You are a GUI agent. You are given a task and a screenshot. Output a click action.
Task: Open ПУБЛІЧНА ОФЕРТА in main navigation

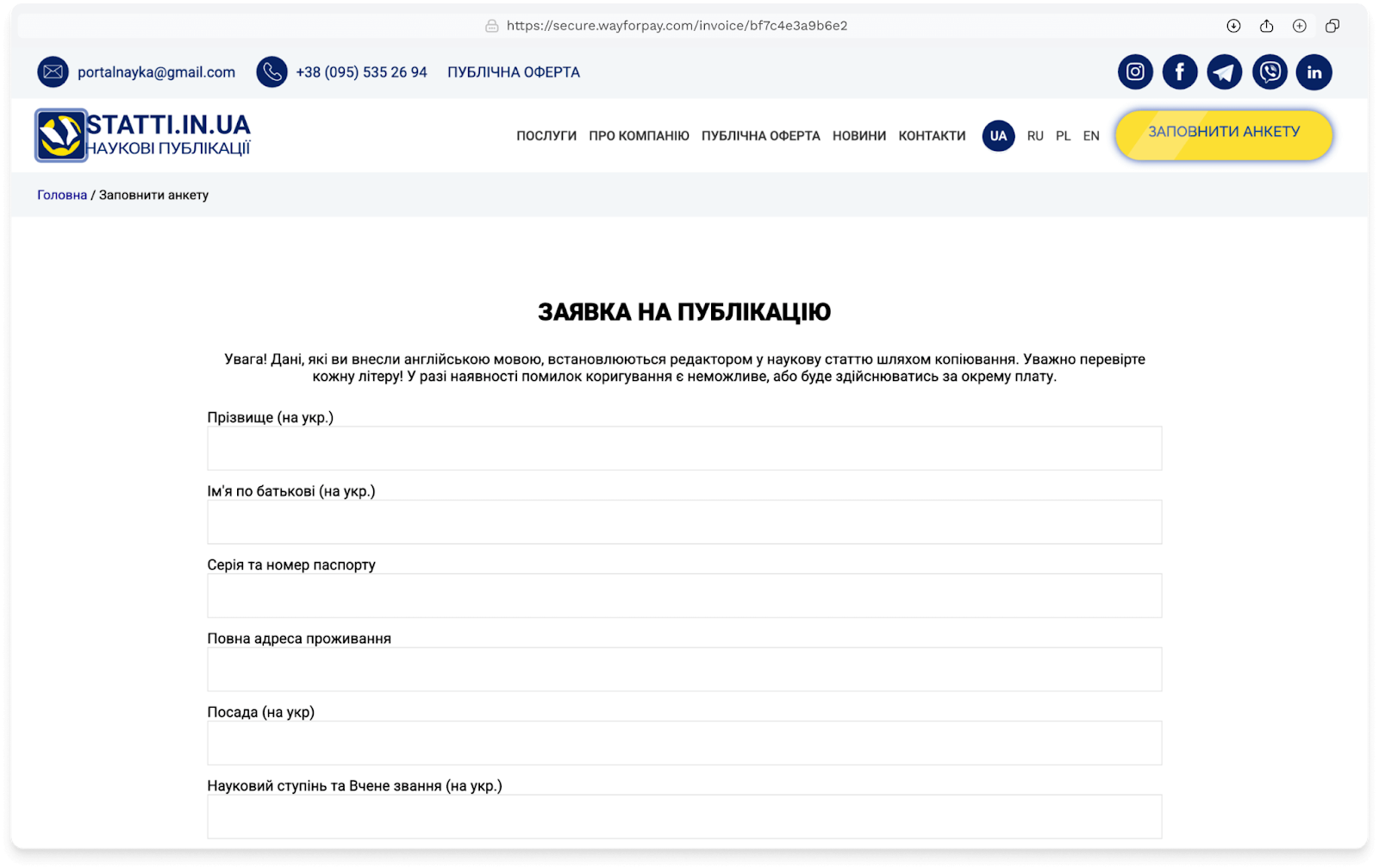(x=760, y=136)
